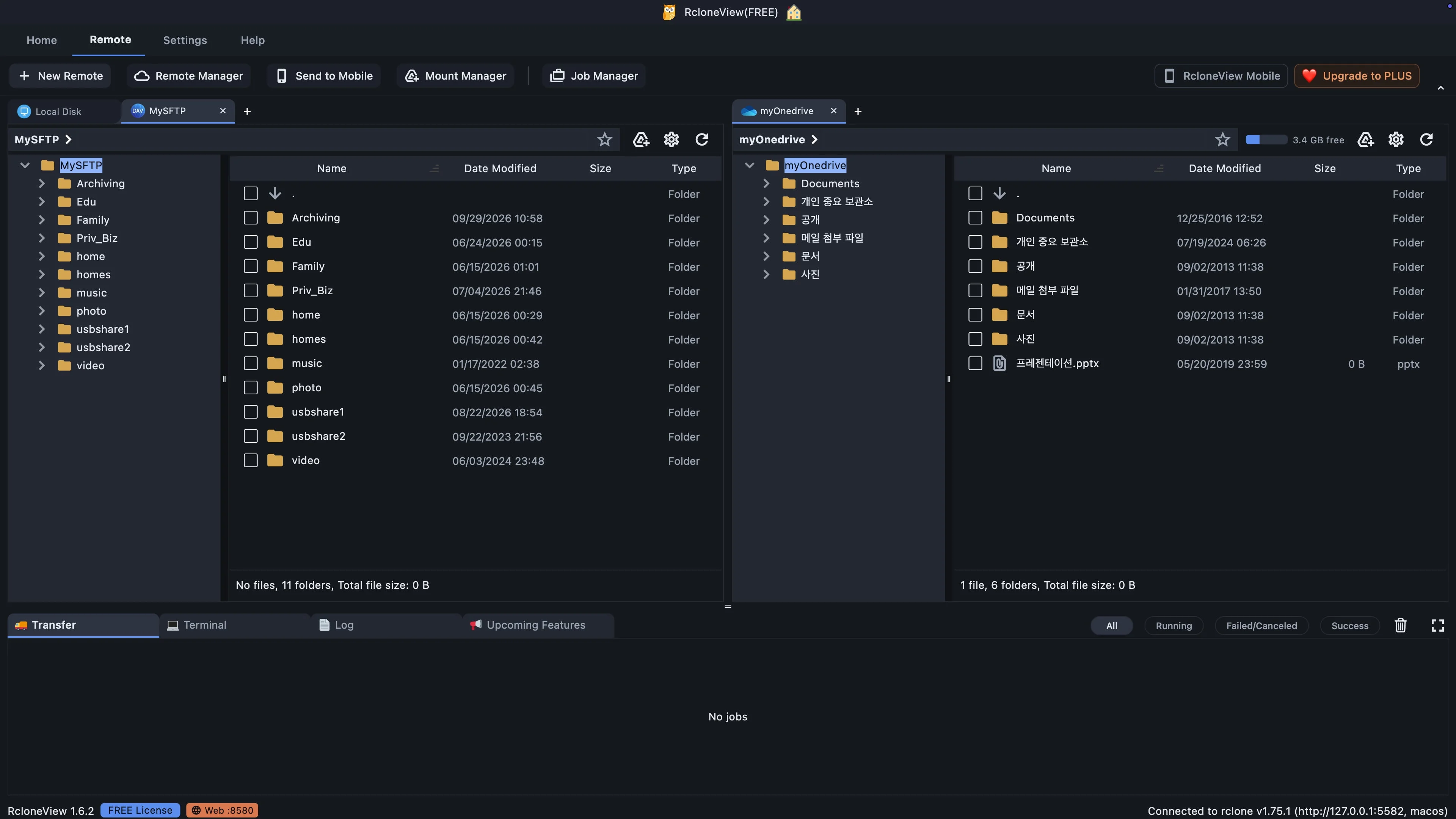Favorite the myOnedrive path with the star icon
1456x819 pixels.
click(1222, 140)
